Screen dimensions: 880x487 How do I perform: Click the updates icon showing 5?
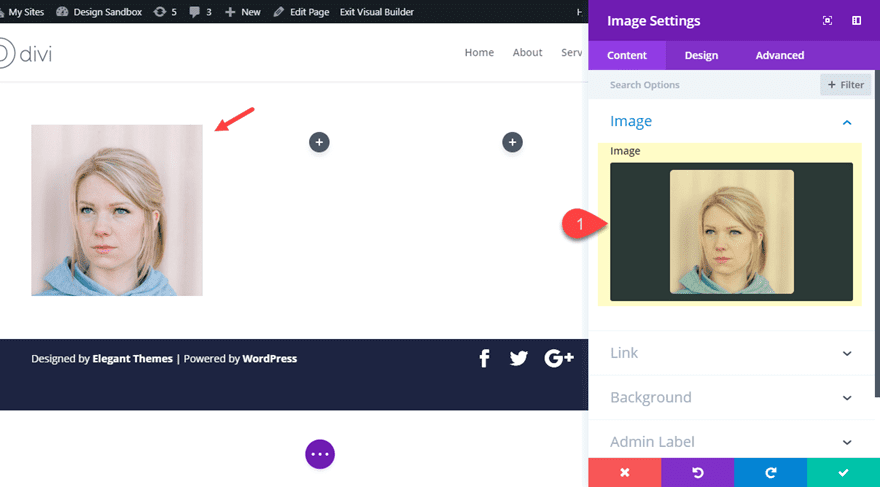tap(165, 12)
